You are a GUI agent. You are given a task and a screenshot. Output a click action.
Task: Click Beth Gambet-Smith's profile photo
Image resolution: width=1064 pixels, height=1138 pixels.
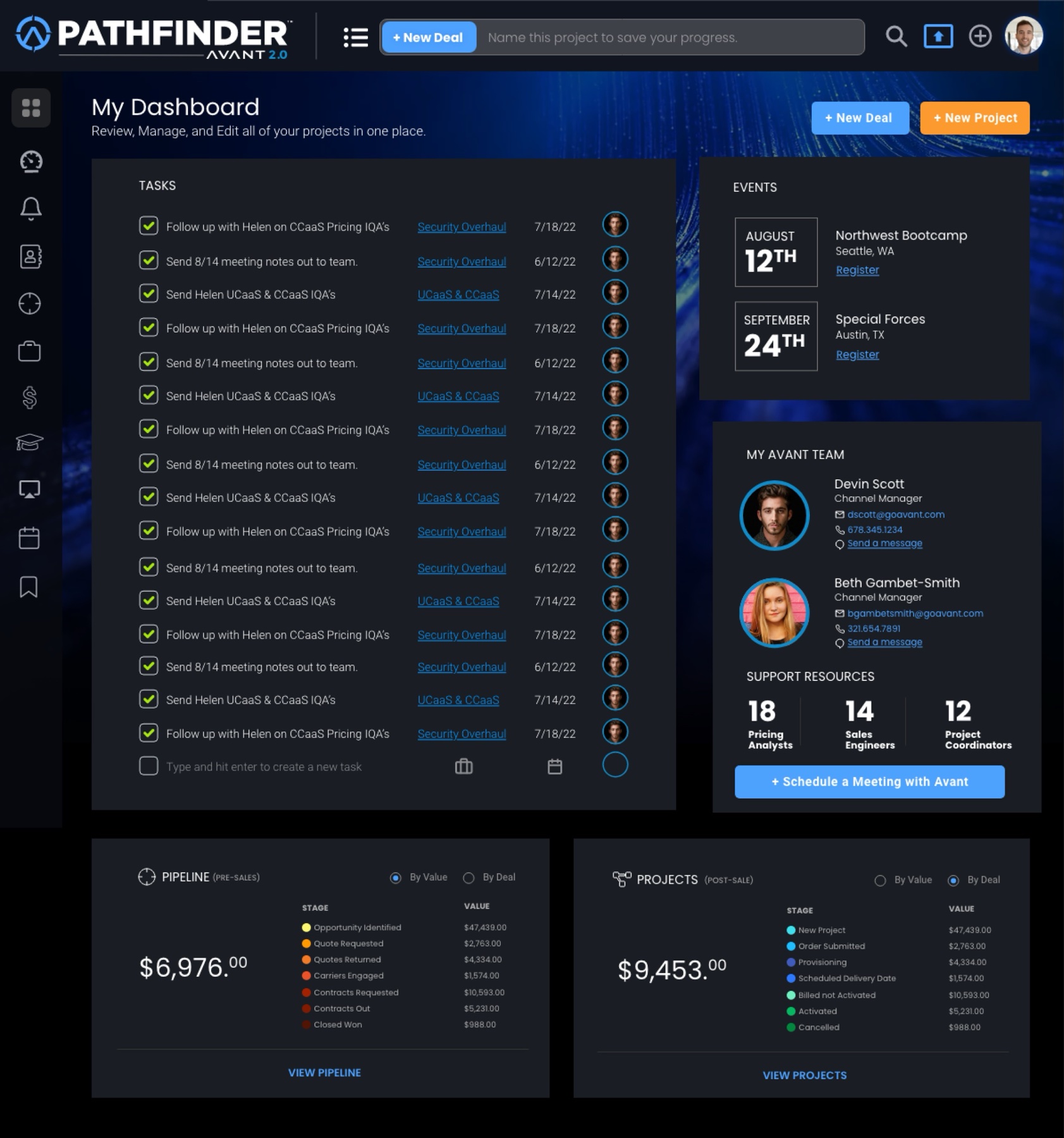pyautogui.click(x=774, y=613)
